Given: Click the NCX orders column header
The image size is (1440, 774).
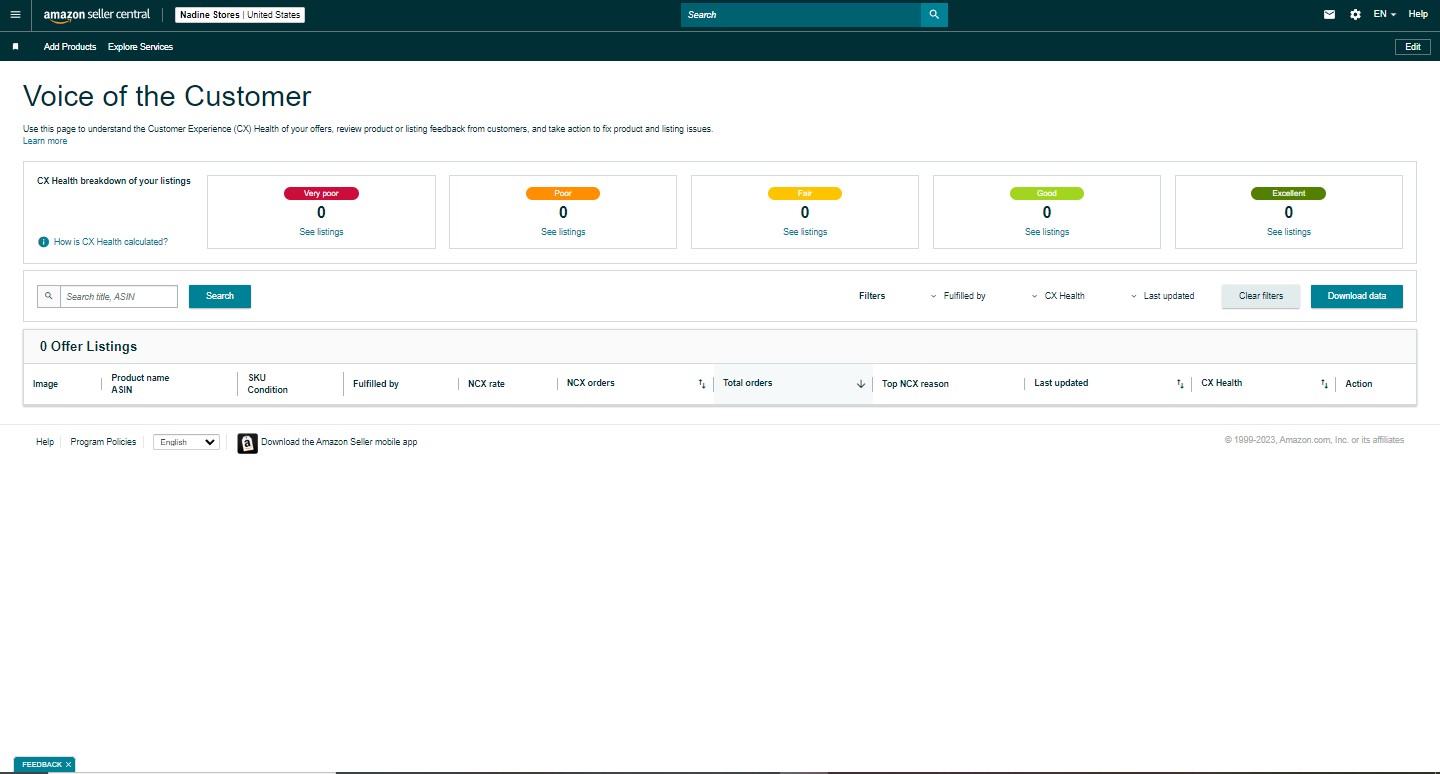Looking at the screenshot, I should [590, 383].
